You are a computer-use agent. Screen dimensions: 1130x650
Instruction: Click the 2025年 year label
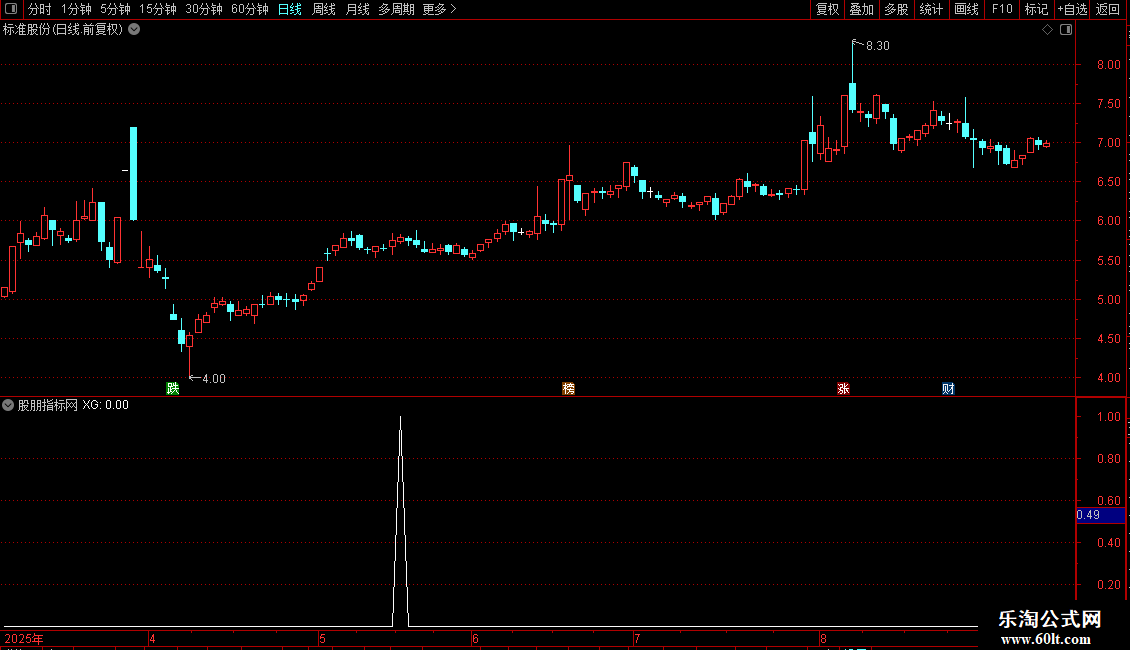click(24, 638)
